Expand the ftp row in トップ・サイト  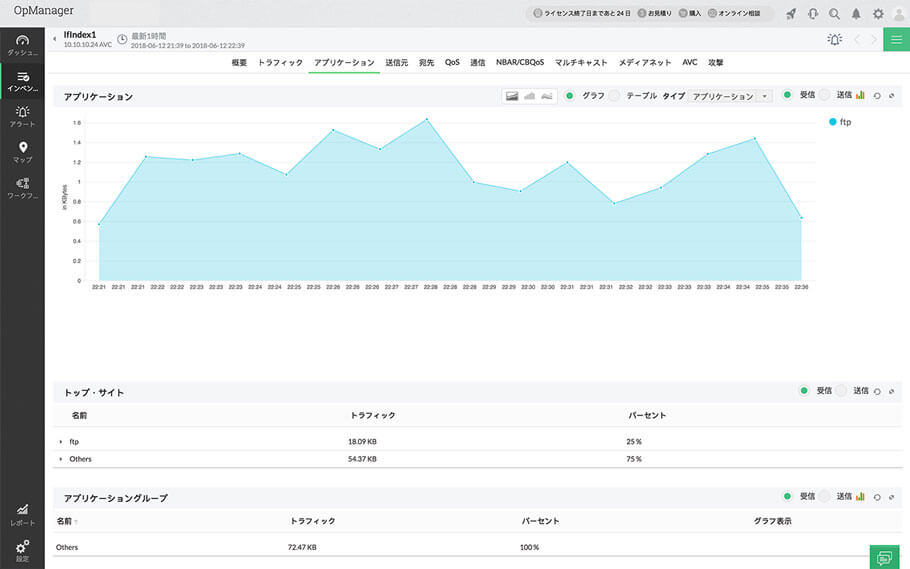tap(61, 441)
